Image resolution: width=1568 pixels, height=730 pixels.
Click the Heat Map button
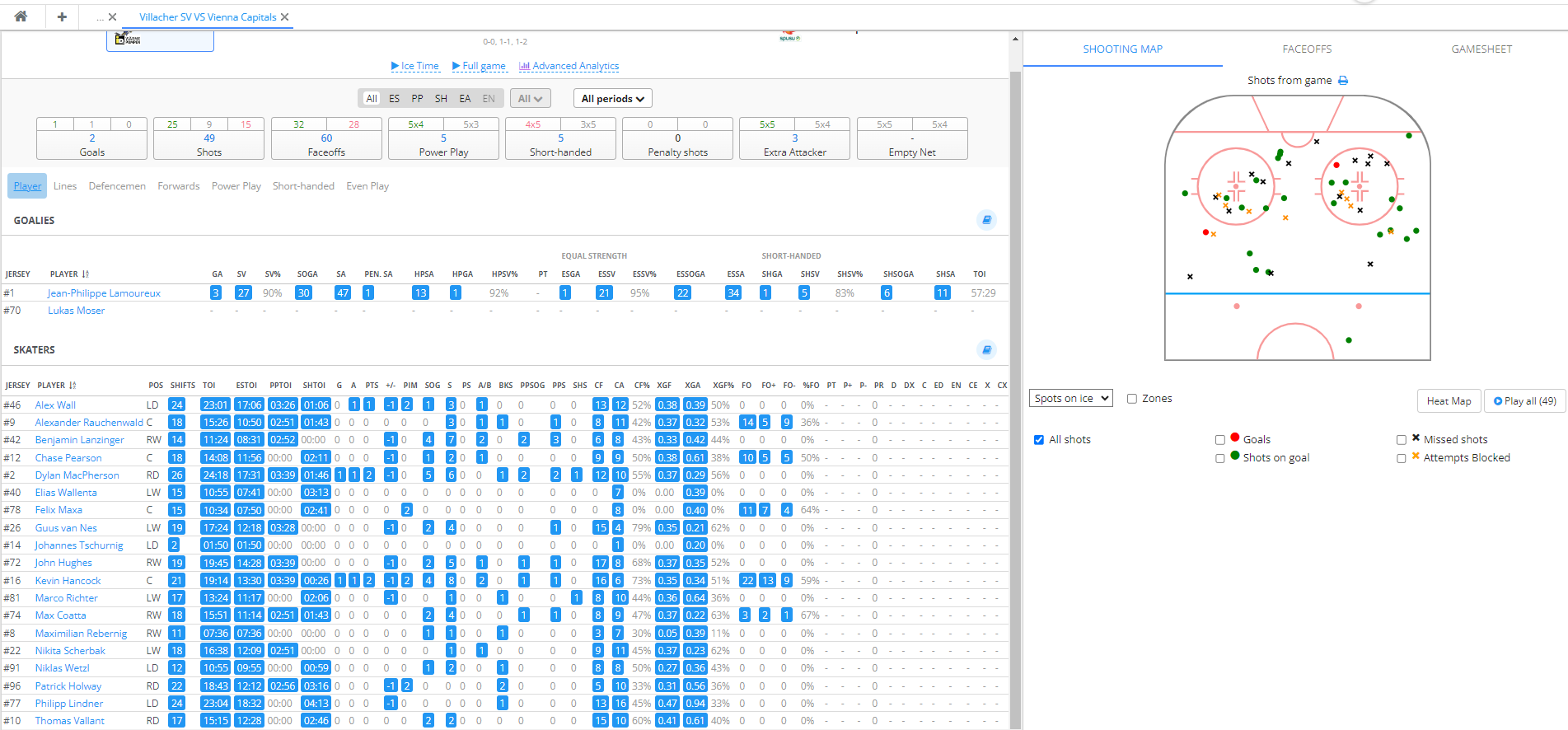(x=1449, y=401)
